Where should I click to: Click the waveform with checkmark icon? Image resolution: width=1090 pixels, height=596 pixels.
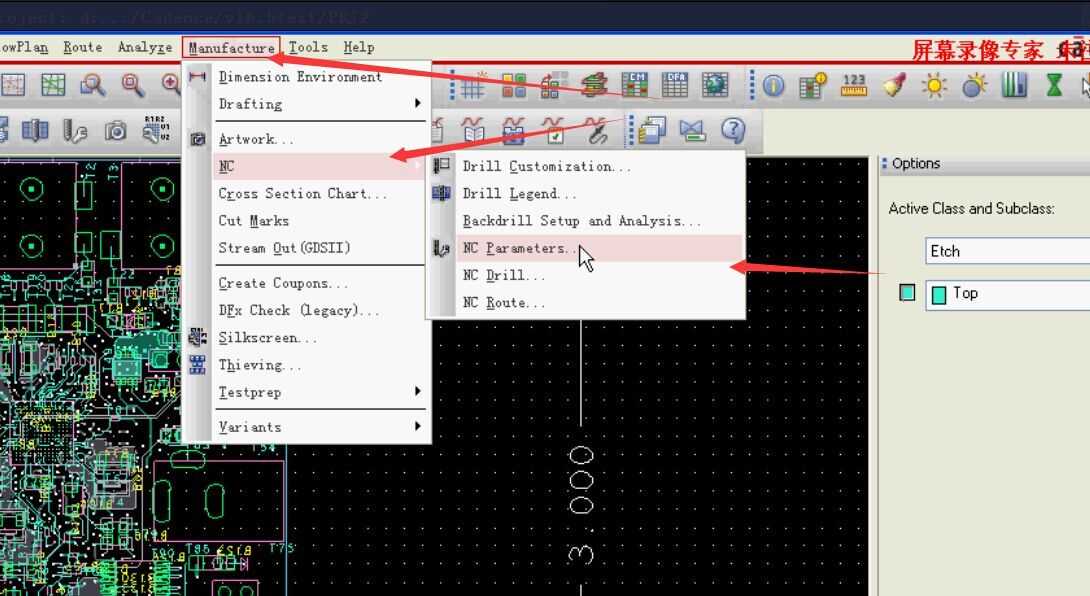[x=554, y=131]
